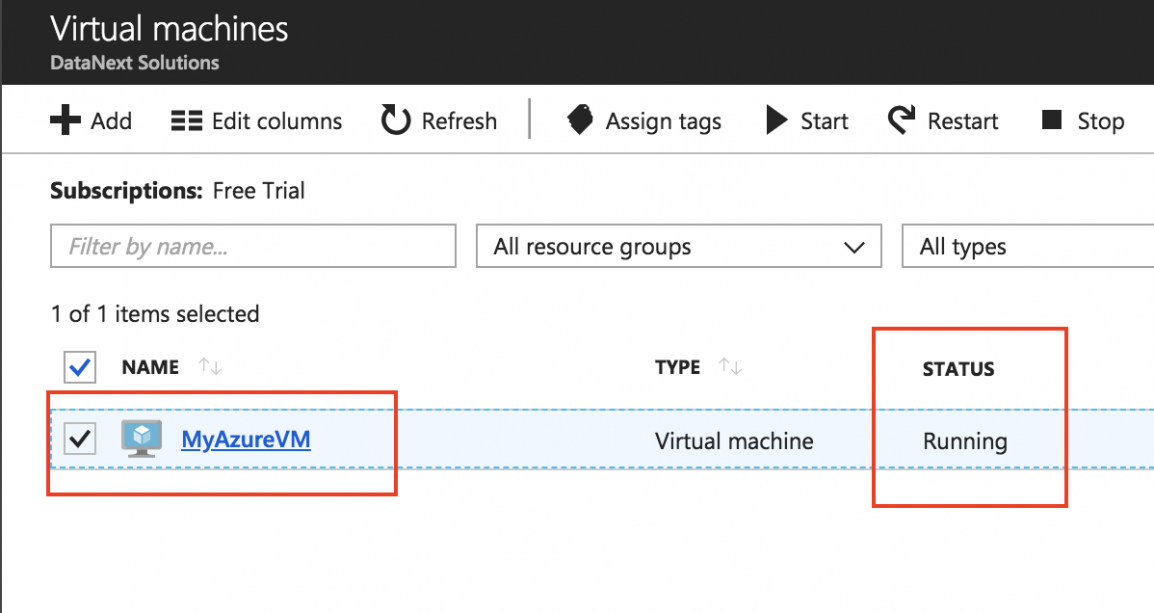Select the Edit columns icon
Image resolution: width=1154 pixels, height=613 pixels.
[x=186, y=120]
